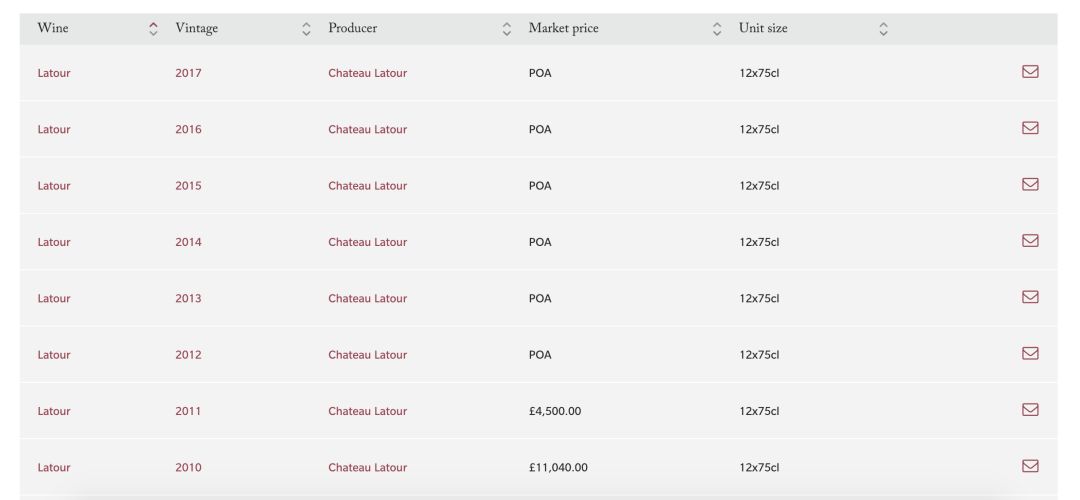The height and width of the screenshot is (500, 1080).
Task: Toggle the Vintage column sort arrows
Action: click(x=306, y=29)
